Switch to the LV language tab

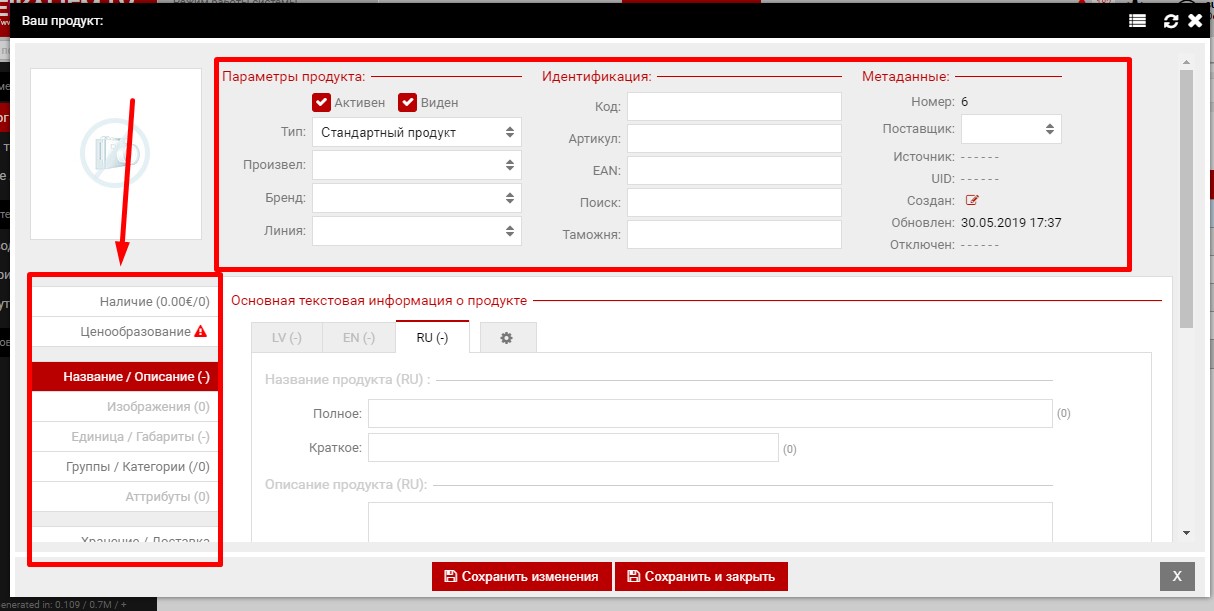coord(286,338)
